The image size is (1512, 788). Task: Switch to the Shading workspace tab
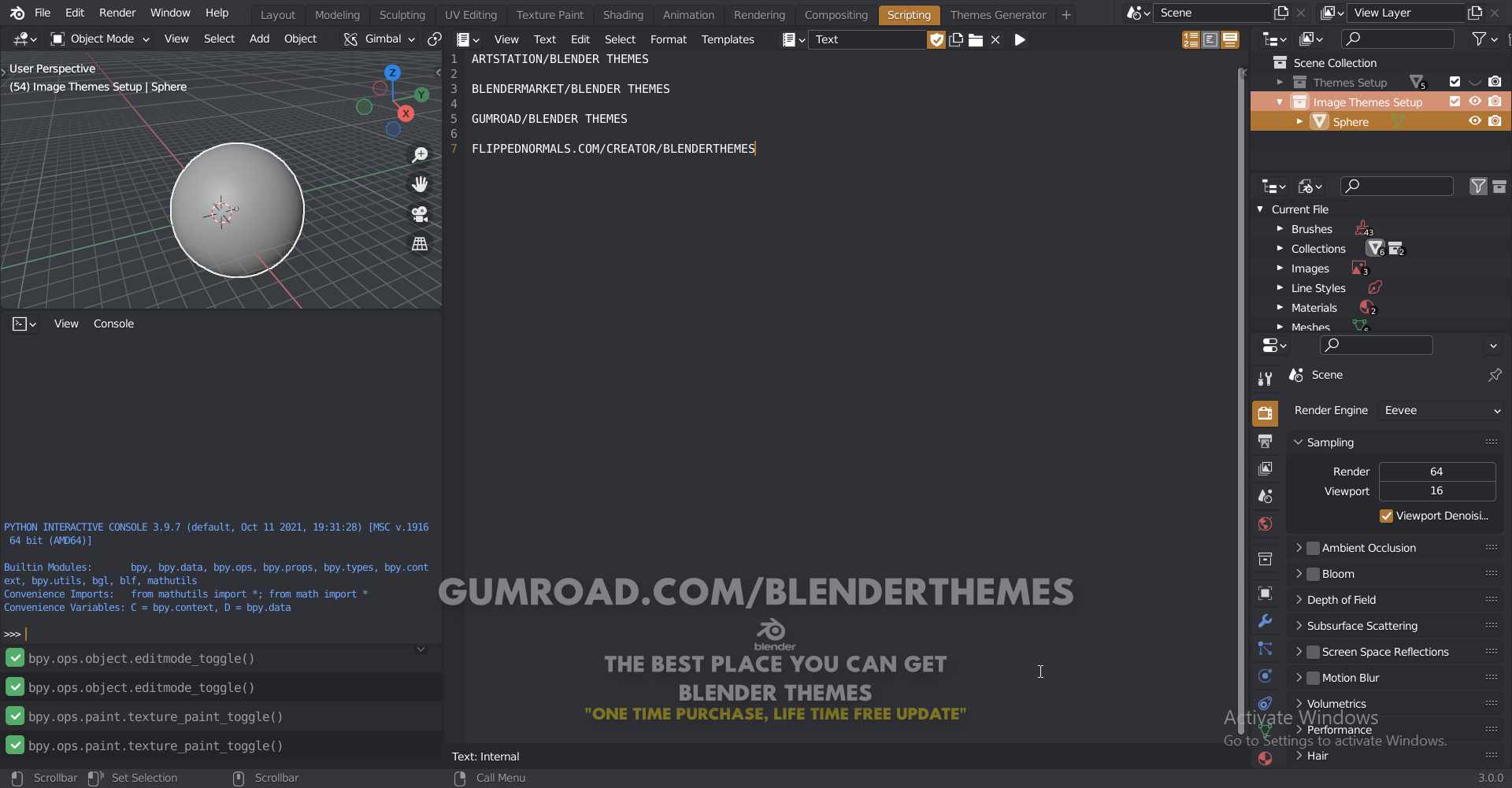[x=623, y=15]
